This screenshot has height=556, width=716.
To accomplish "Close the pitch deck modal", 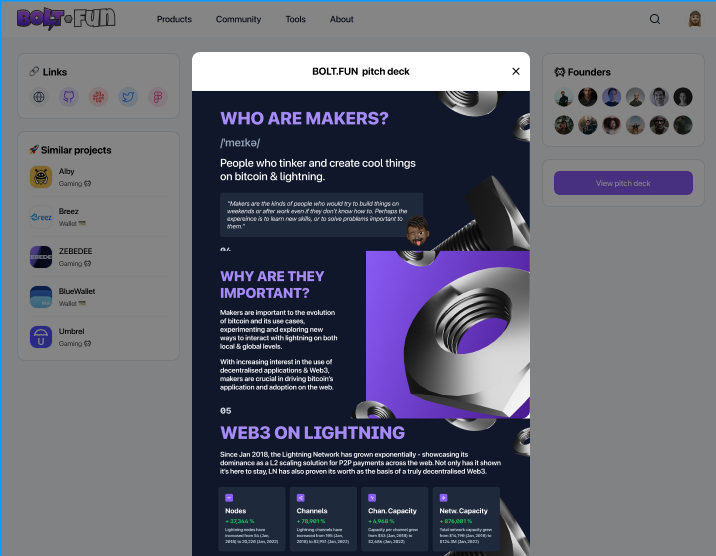I will 516,71.
